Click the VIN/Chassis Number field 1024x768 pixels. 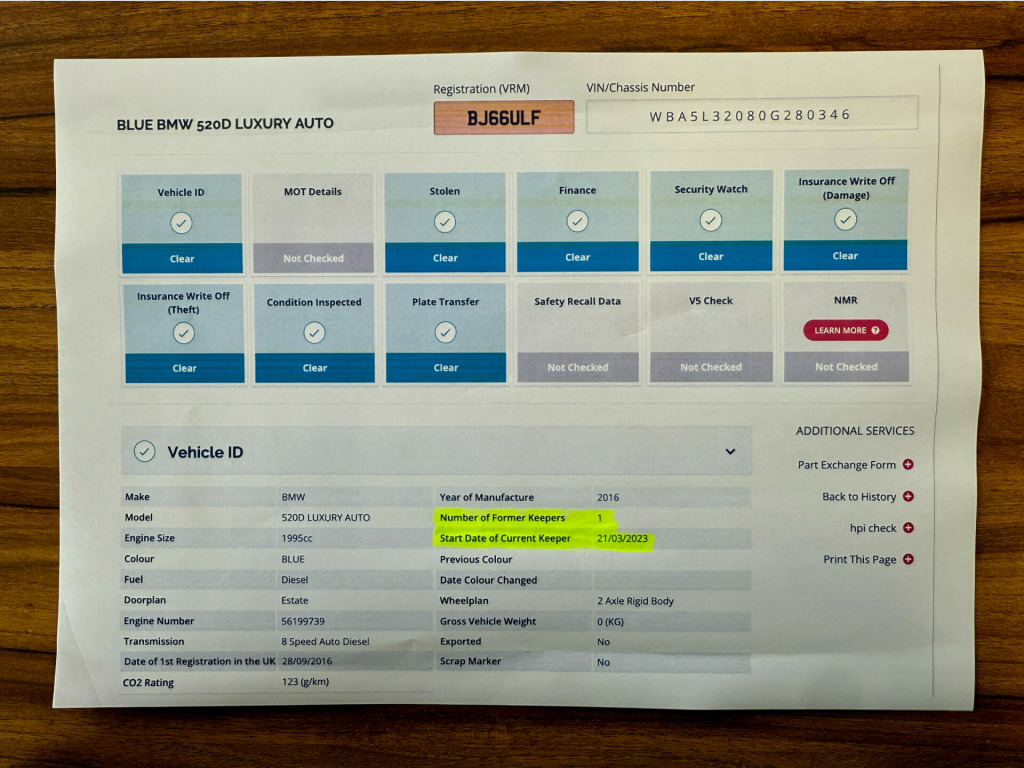tap(751, 115)
